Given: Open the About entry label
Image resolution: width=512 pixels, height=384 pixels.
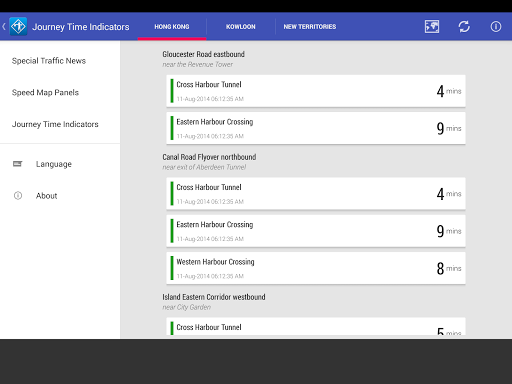Looking at the screenshot, I should pos(47,196).
